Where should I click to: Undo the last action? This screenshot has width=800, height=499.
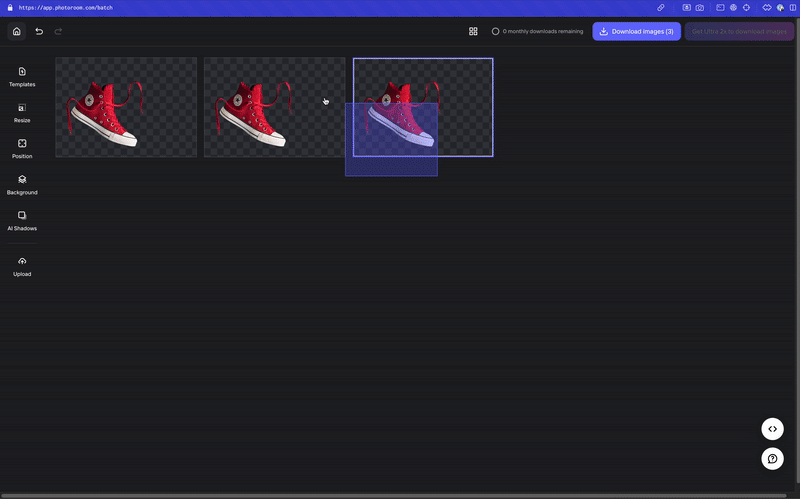tap(39, 31)
